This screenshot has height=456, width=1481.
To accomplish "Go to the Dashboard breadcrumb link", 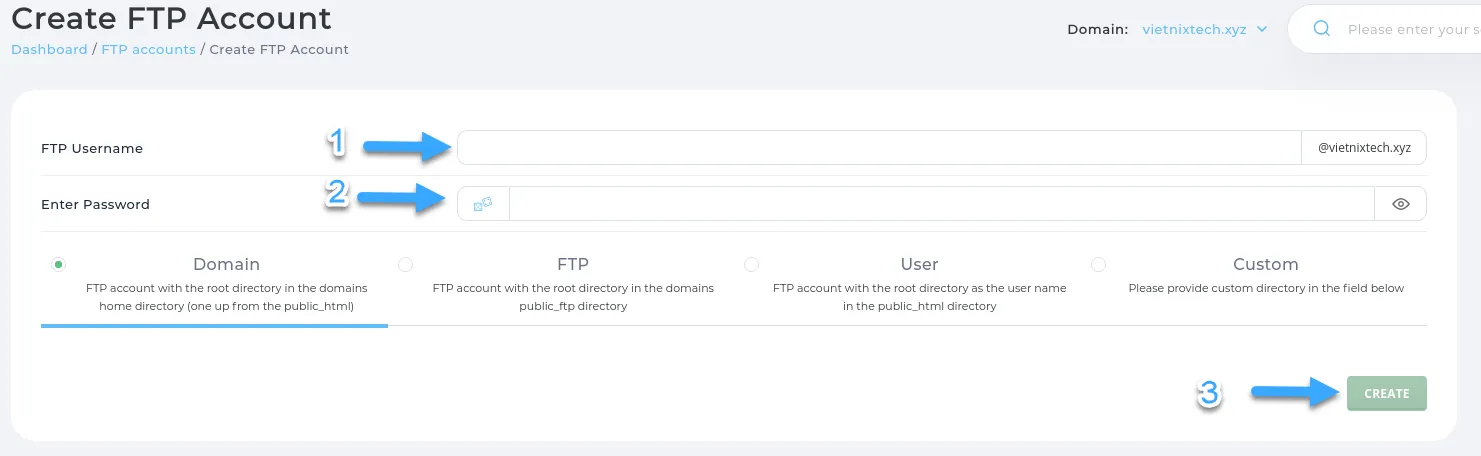I will pyautogui.click(x=49, y=49).
